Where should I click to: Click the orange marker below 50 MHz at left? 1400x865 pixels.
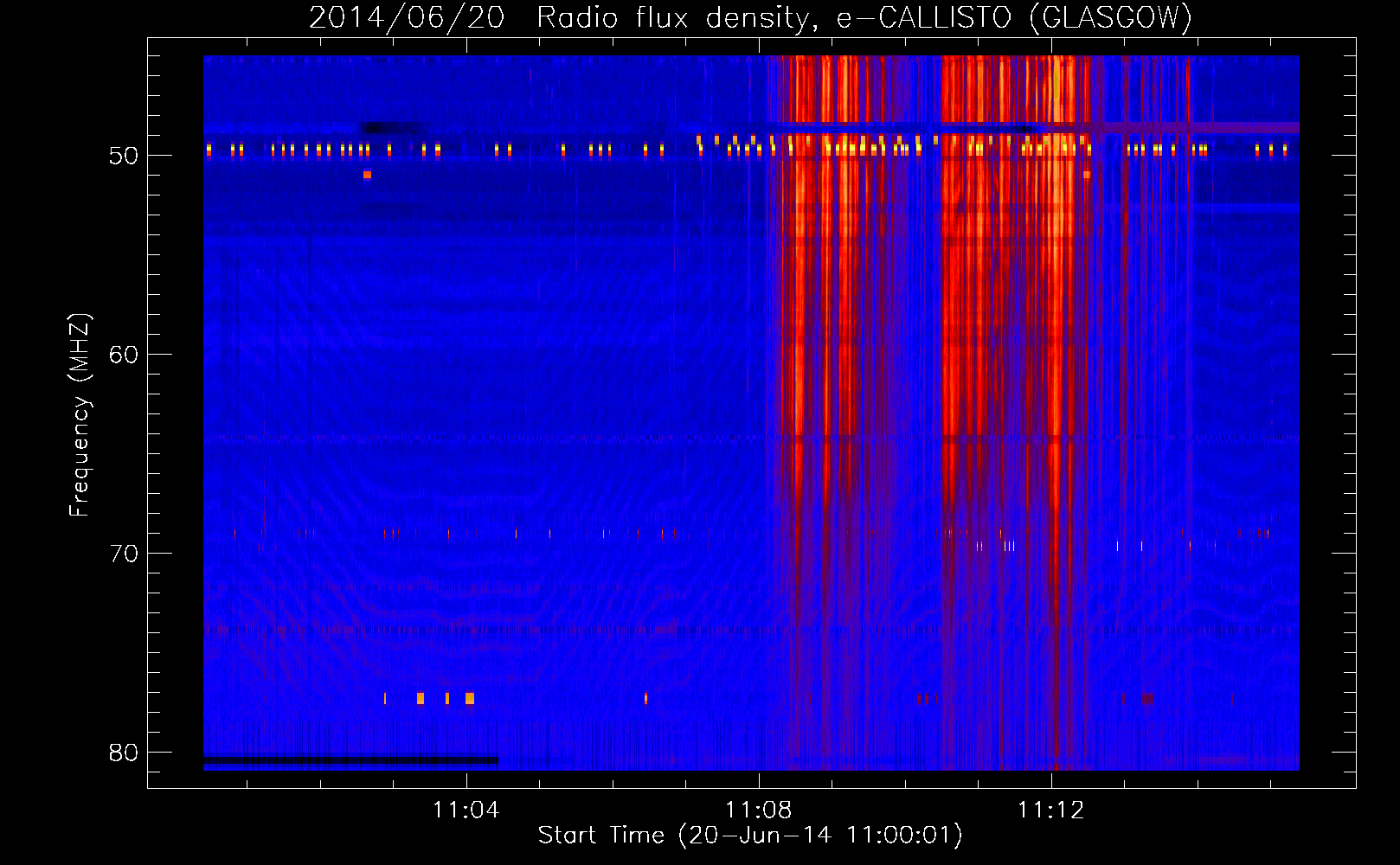pos(367,175)
